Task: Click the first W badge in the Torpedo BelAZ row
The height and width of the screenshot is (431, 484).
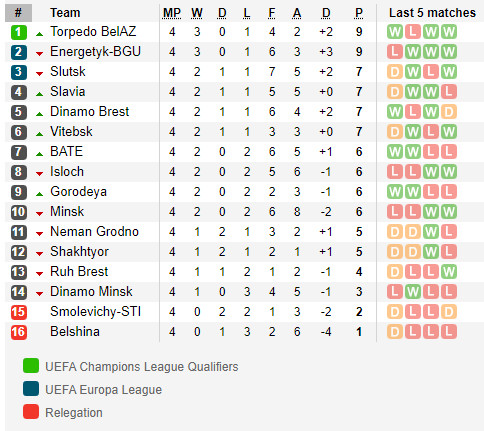Action: pos(395,32)
